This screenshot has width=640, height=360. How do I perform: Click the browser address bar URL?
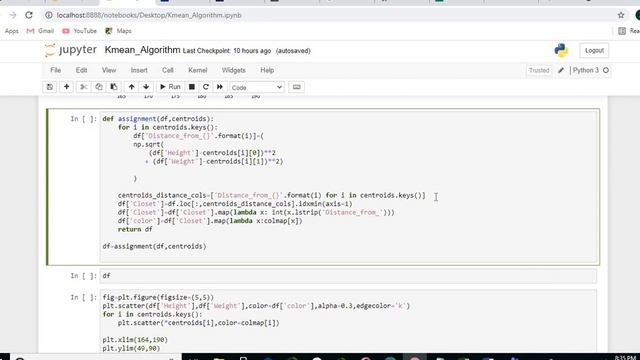coord(149,15)
